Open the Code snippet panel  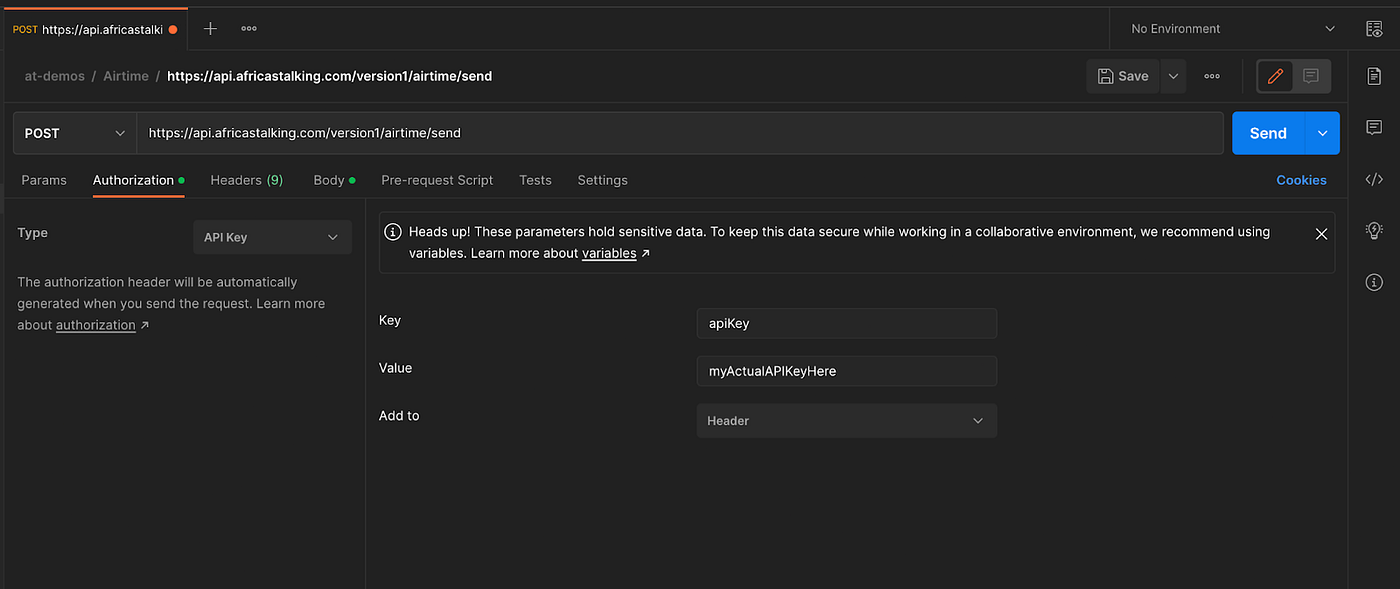point(1374,179)
